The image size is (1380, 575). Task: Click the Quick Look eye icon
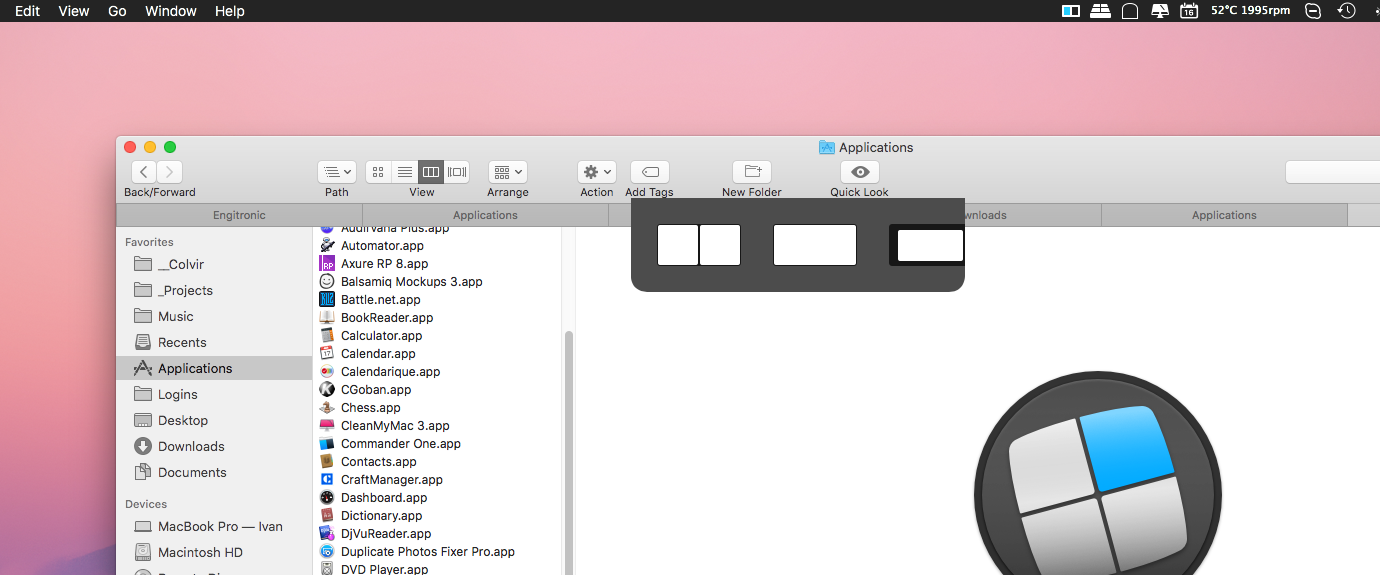tap(859, 172)
